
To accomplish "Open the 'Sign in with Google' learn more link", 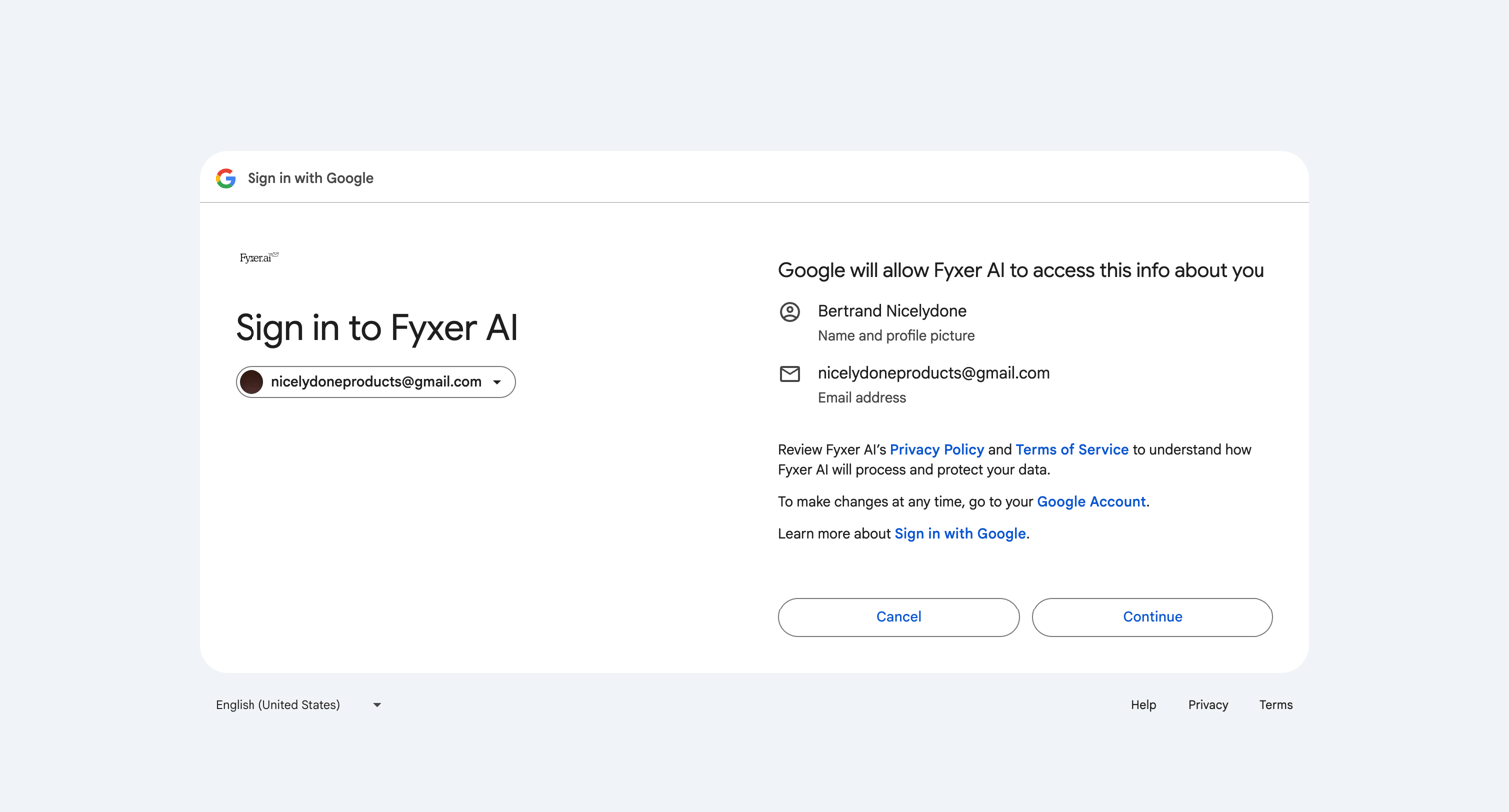I will (x=960, y=534).
